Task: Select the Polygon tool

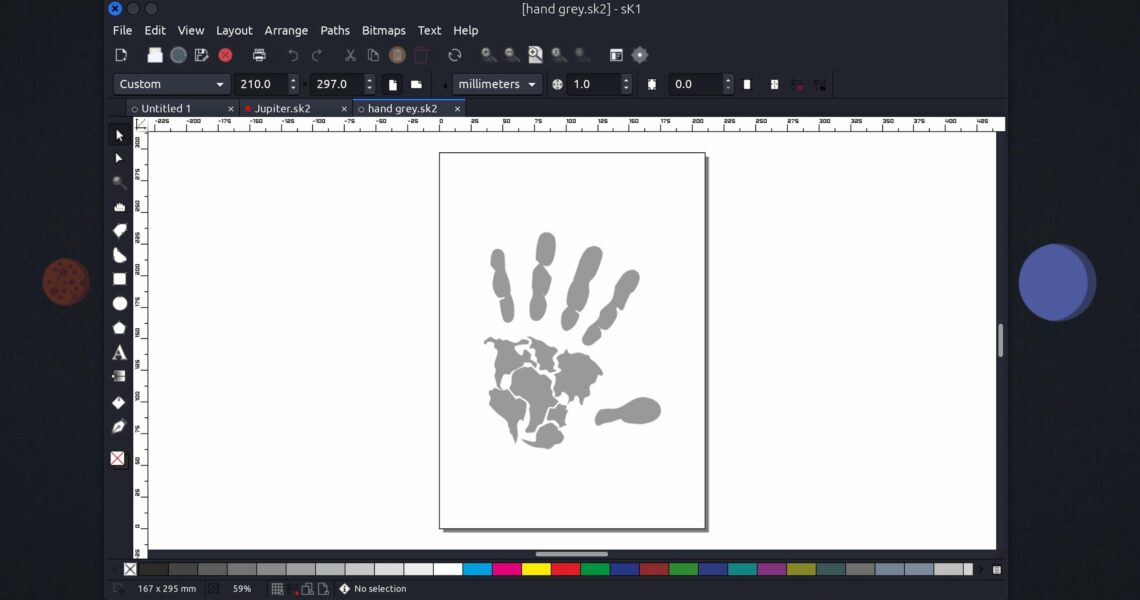Action: [x=119, y=327]
